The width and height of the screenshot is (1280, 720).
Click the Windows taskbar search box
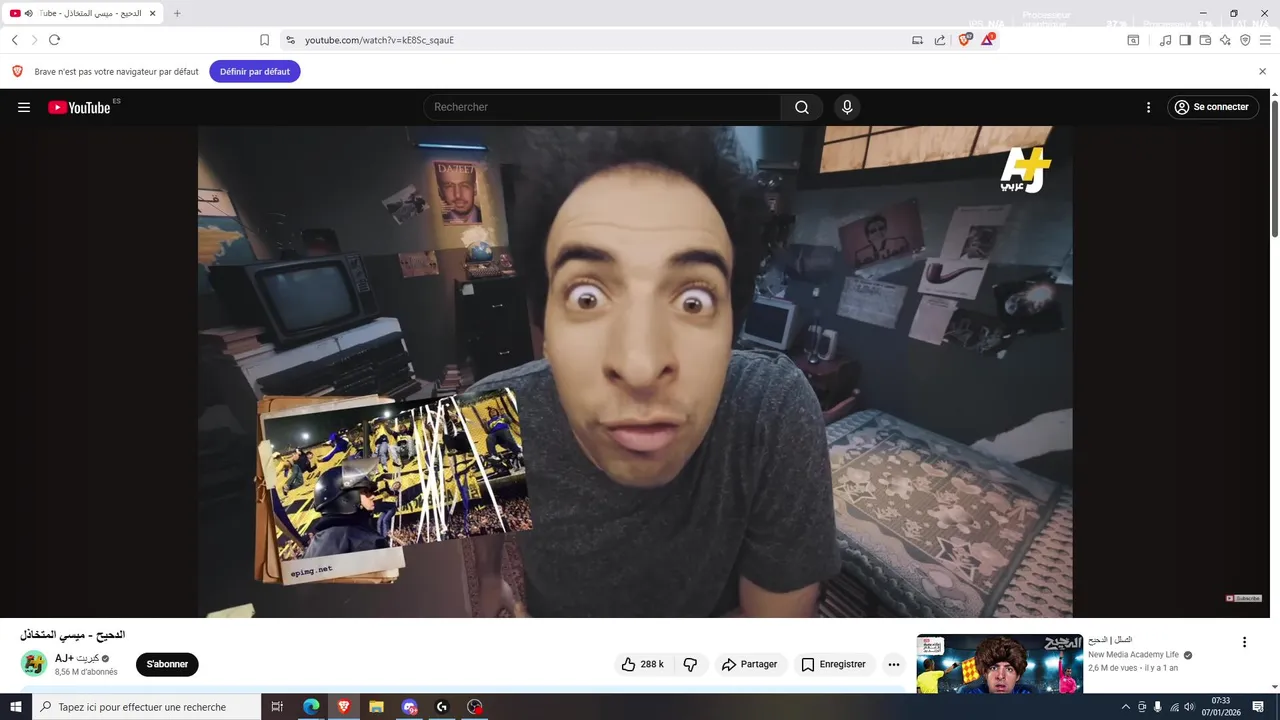(146, 707)
